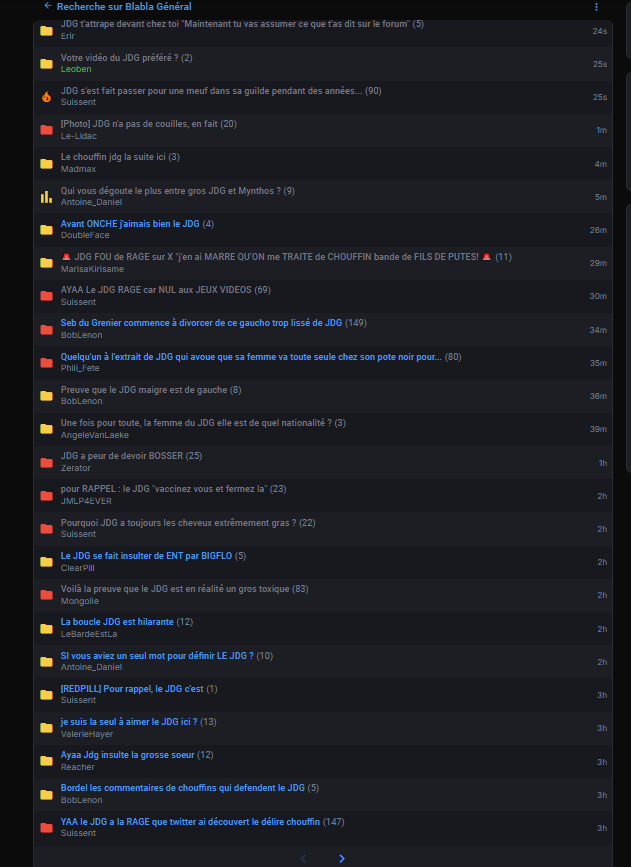
Task: Click the back arrow beside Recherche sur Blabla Général
Action: click(47, 6)
